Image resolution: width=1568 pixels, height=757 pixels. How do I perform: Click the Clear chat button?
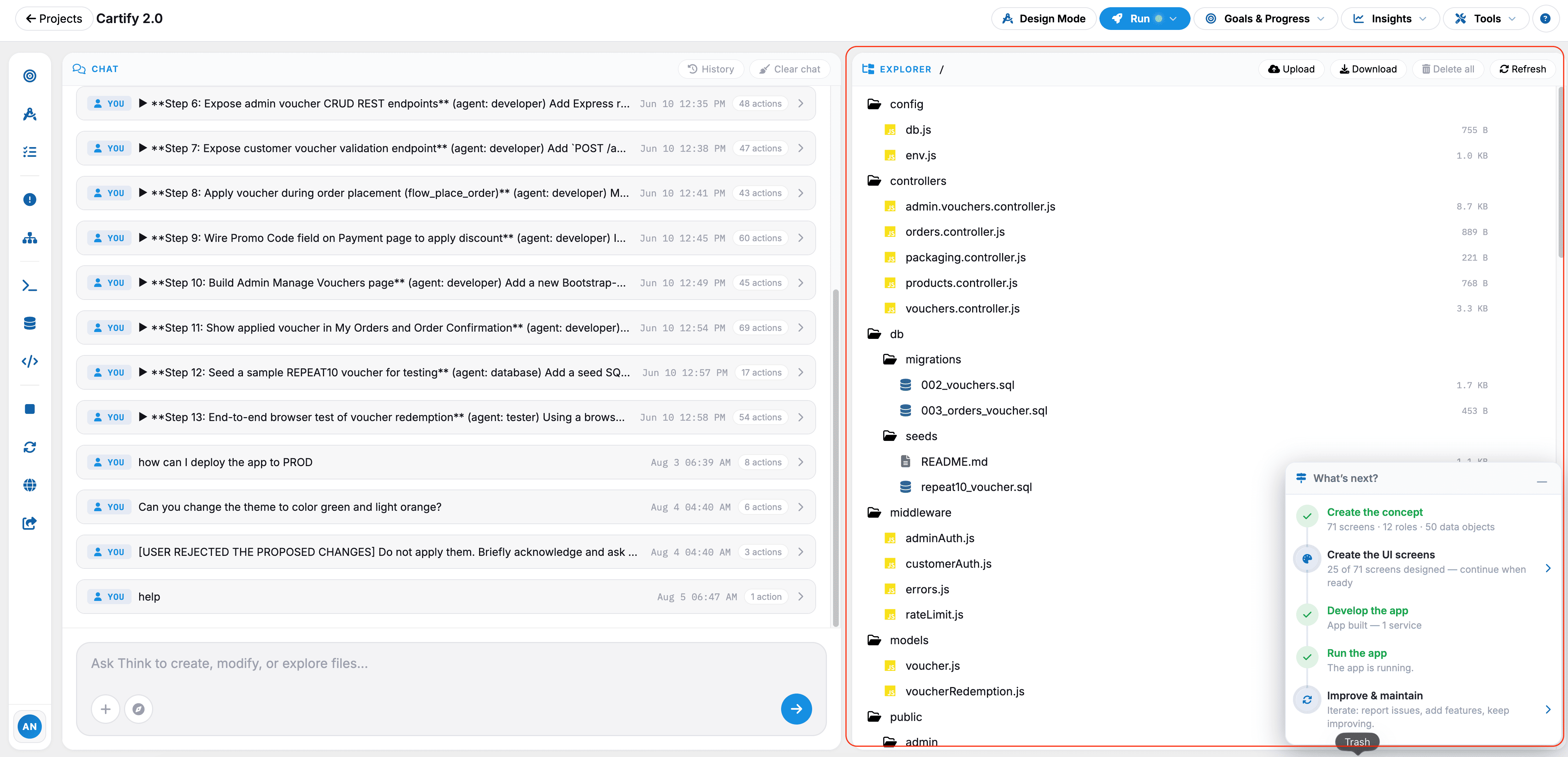click(x=789, y=69)
